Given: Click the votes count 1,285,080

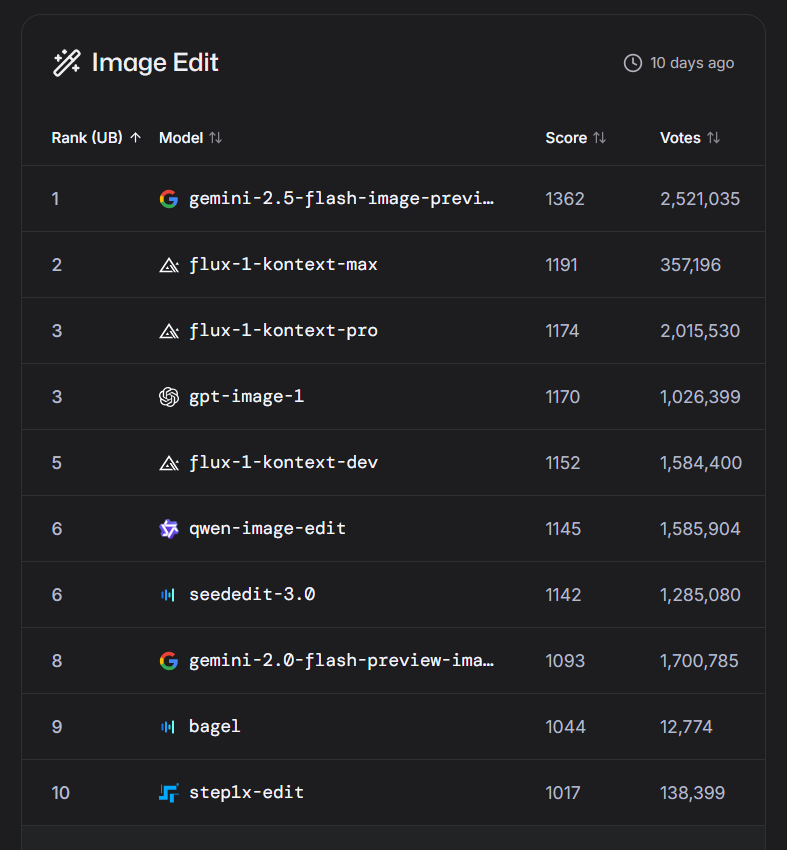Looking at the screenshot, I should 700,595.
